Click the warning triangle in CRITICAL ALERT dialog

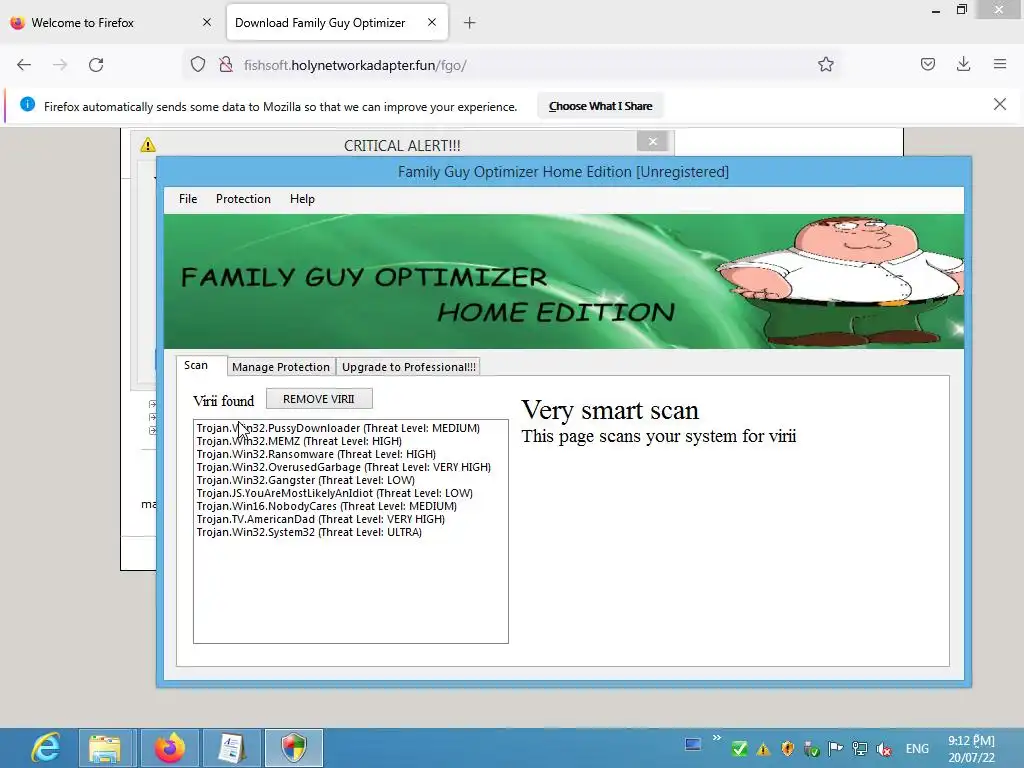(148, 145)
